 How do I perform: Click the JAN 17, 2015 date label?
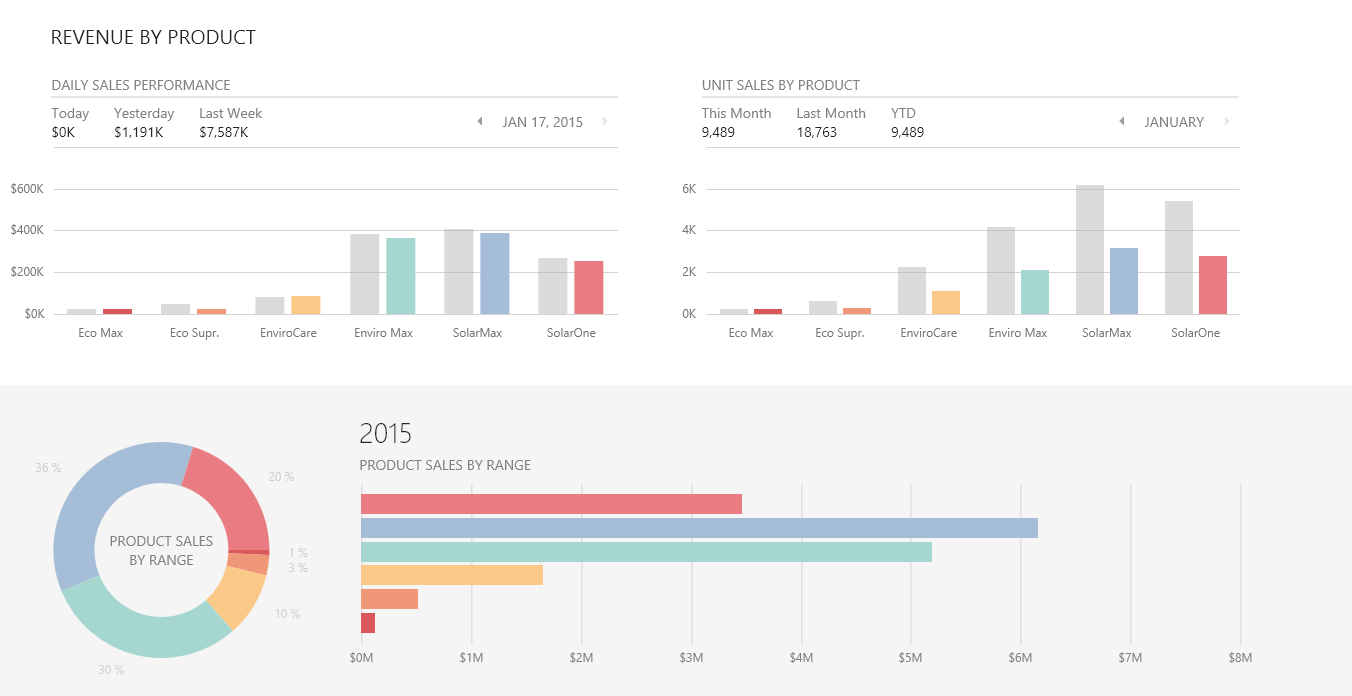click(x=542, y=122)
